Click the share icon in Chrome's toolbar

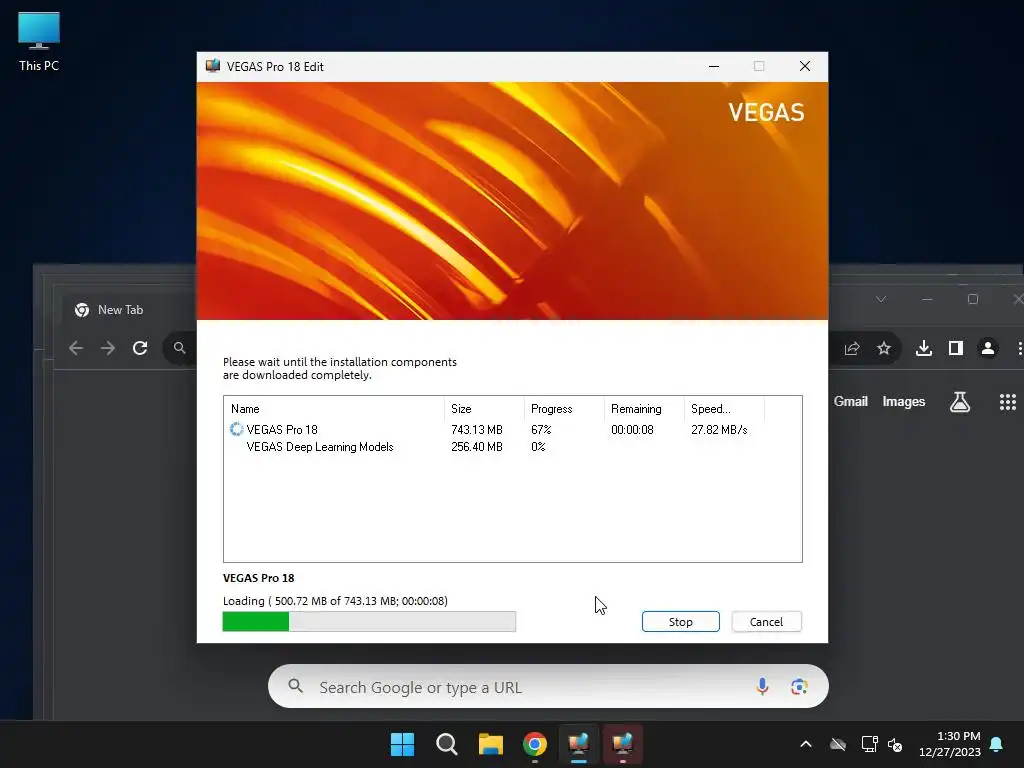click(x=852, y=349)
